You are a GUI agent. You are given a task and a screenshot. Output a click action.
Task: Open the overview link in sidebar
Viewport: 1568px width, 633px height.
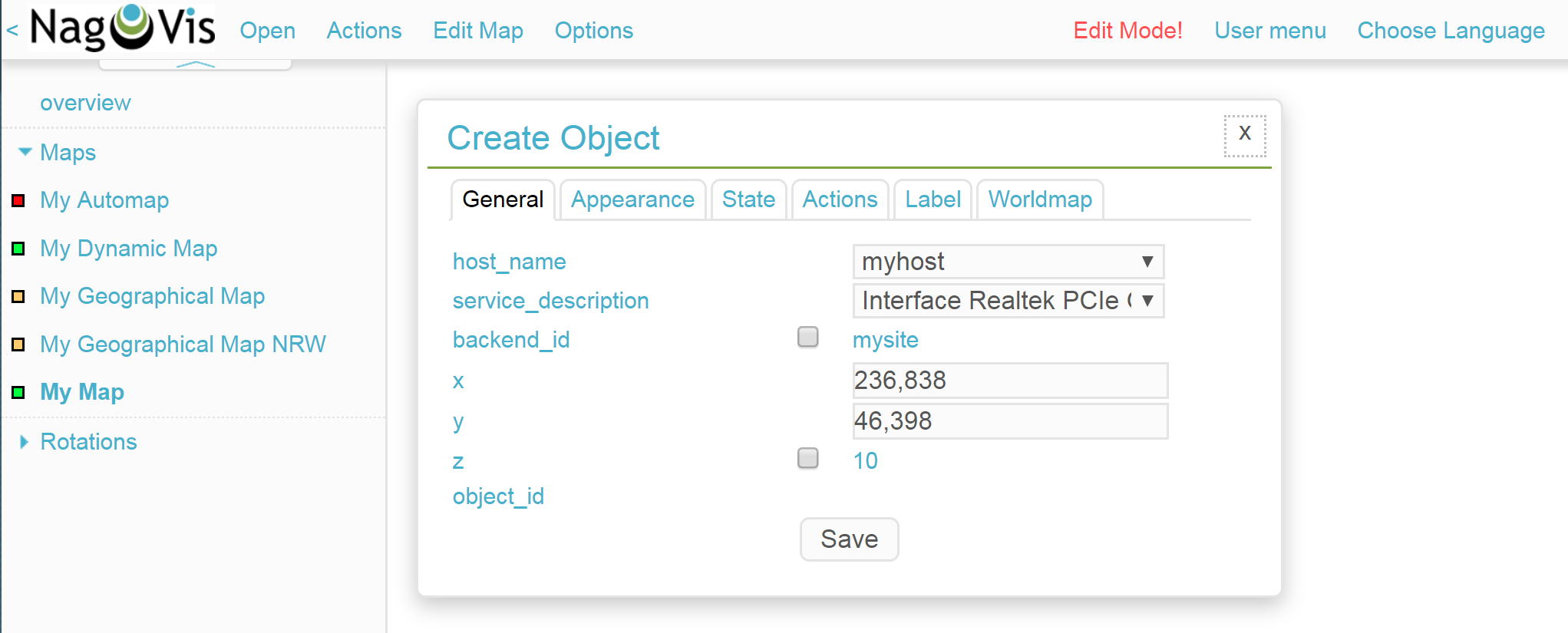(85, 103)
